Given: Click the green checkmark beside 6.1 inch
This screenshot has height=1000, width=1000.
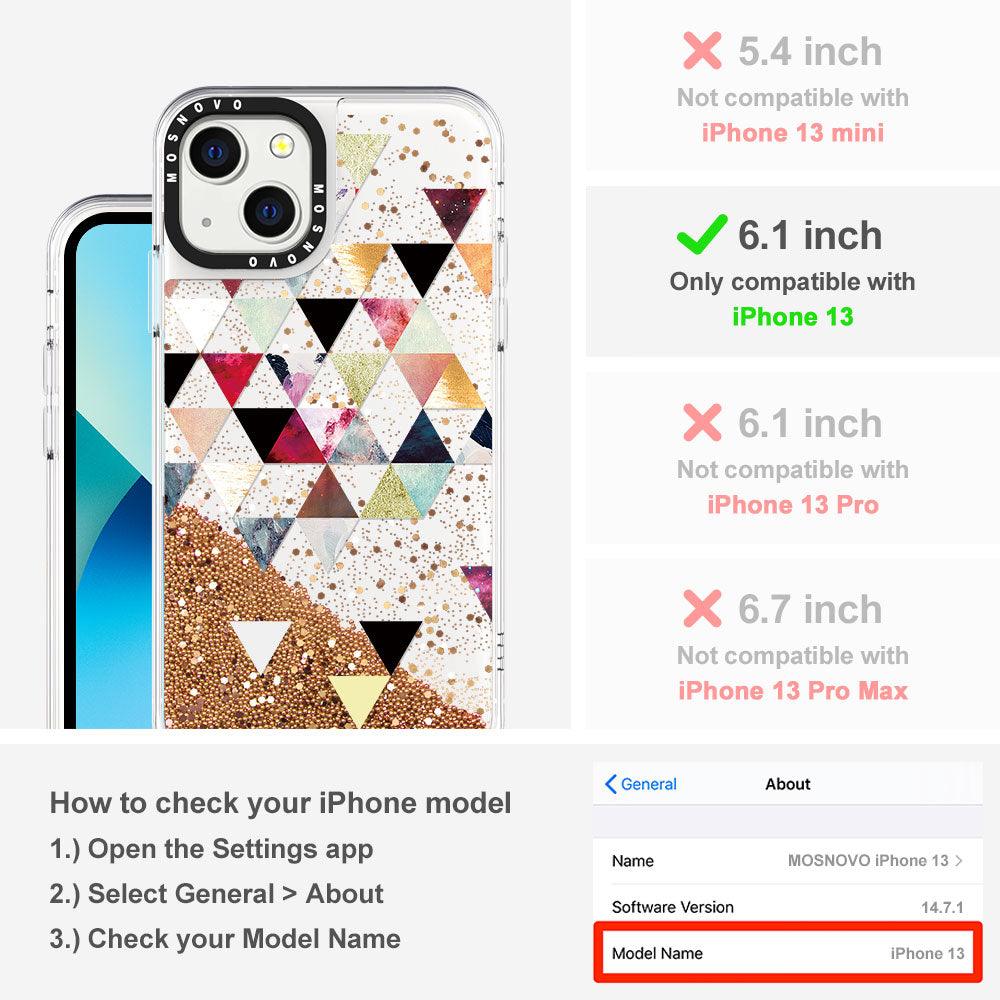Looking at the screenshot, I should 702,234.
